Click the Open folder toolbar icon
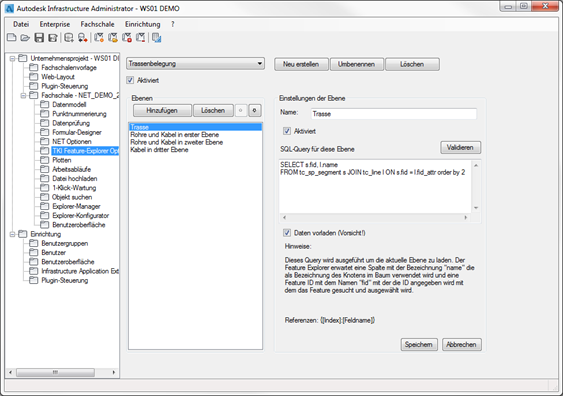 pyautogui.click(x=25, y=37)
